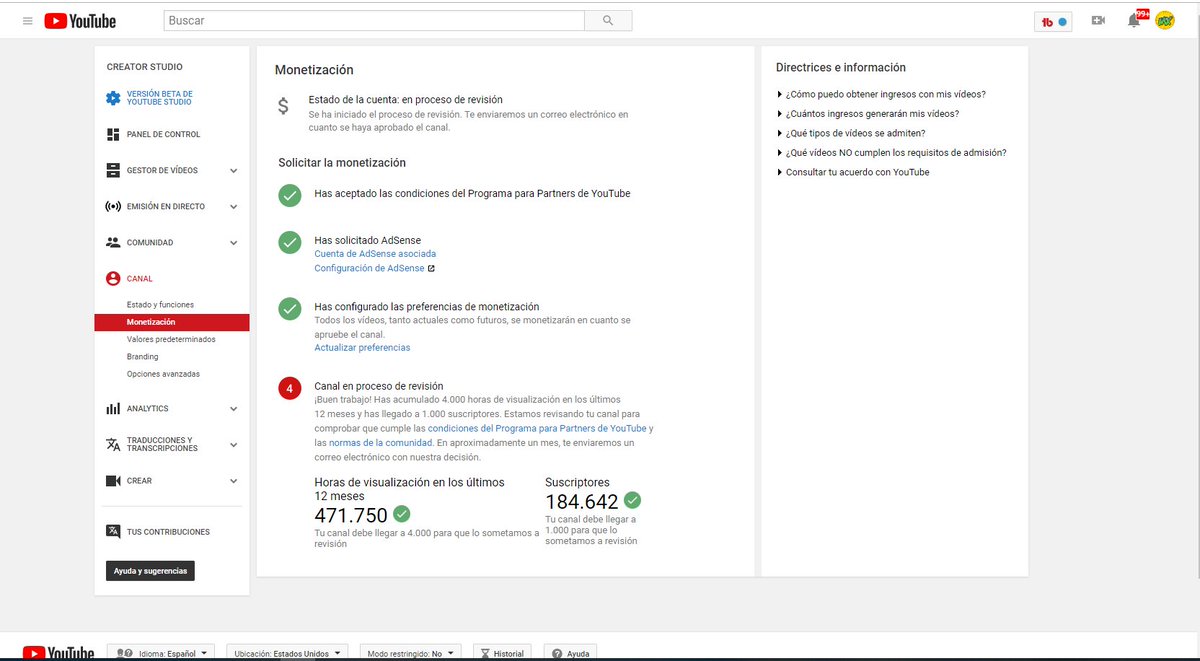Click the Crear camera icon
This screenshot has width=1200, height=661.
click(113, 481)
